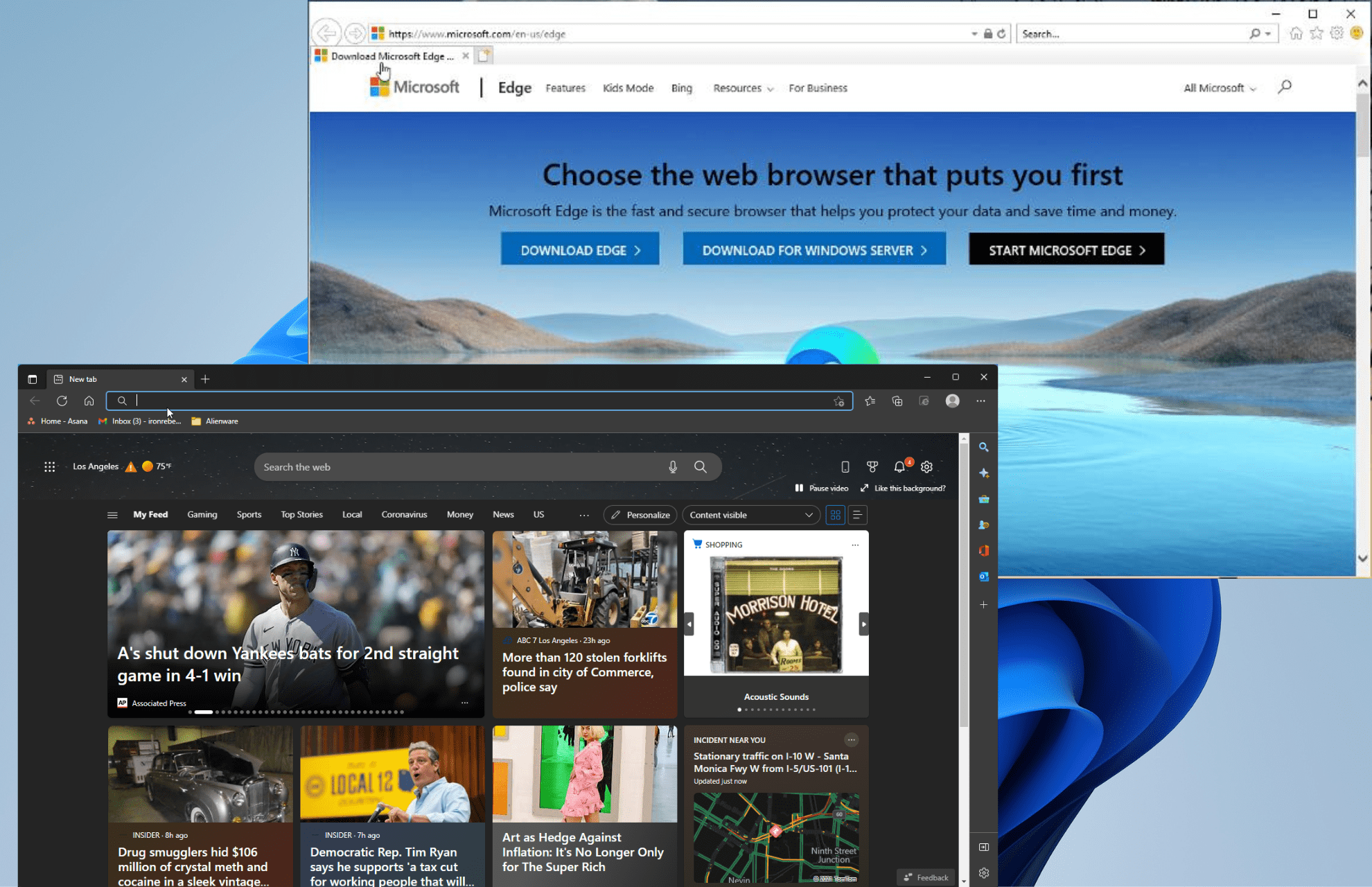
Task: Open the mobile phone icon on new tab page
Action: pyautogui.click(x=845, y=467)
